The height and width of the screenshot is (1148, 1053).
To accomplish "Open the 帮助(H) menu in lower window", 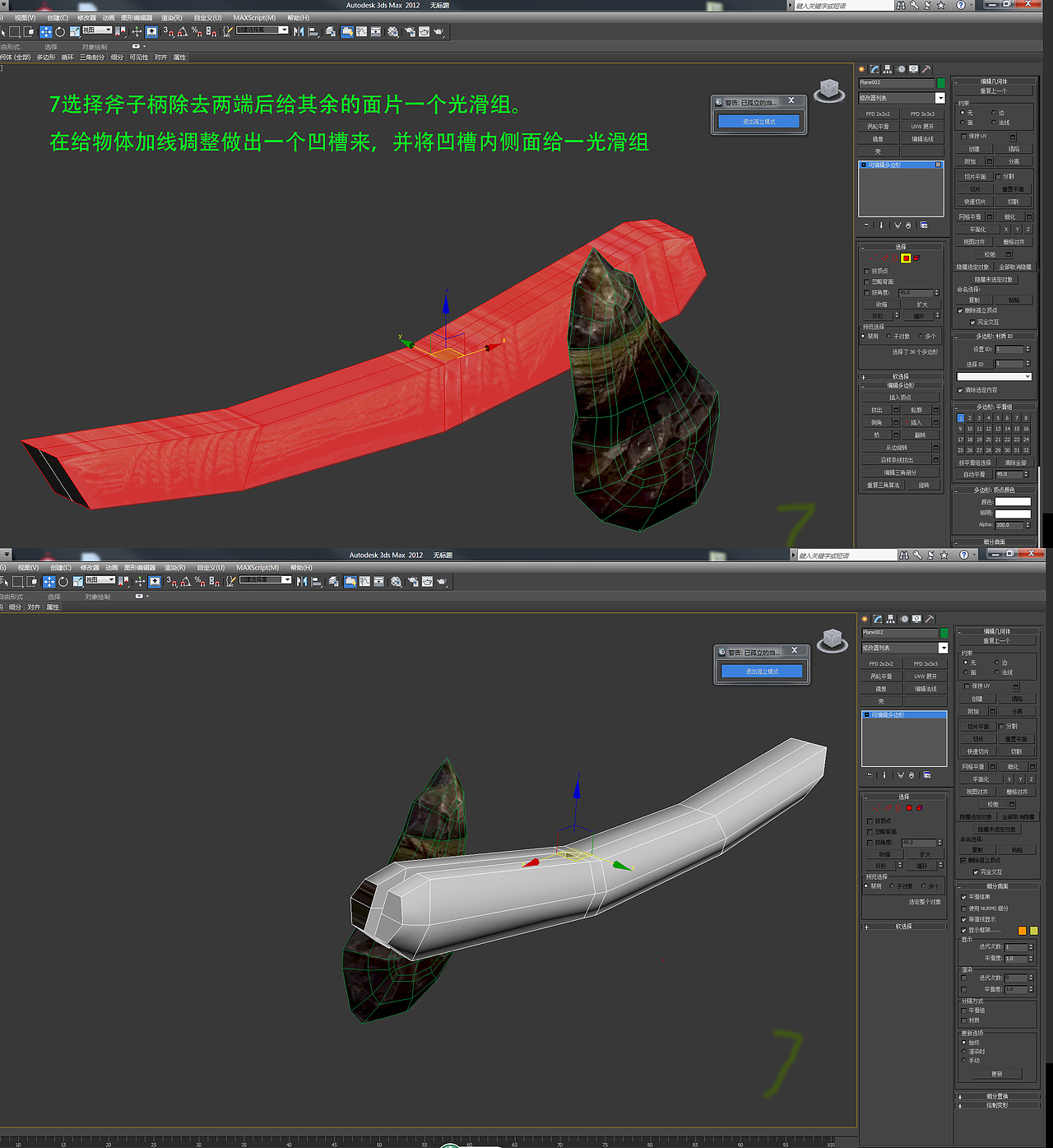I will tap(301, 567).
